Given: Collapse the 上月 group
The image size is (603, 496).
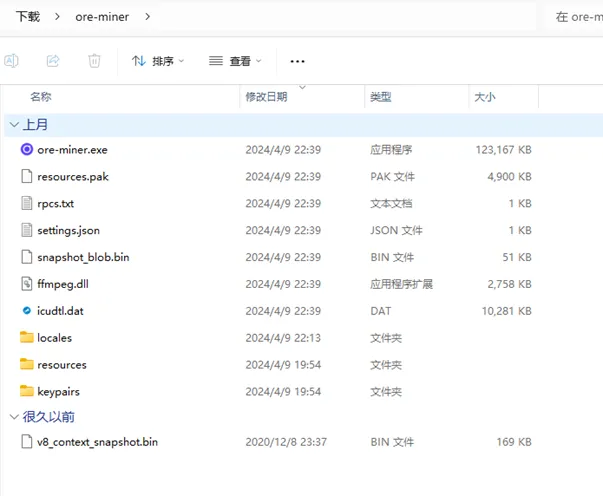Looking at the screenshot, I should pyautogui.click(x=13, y=125).
